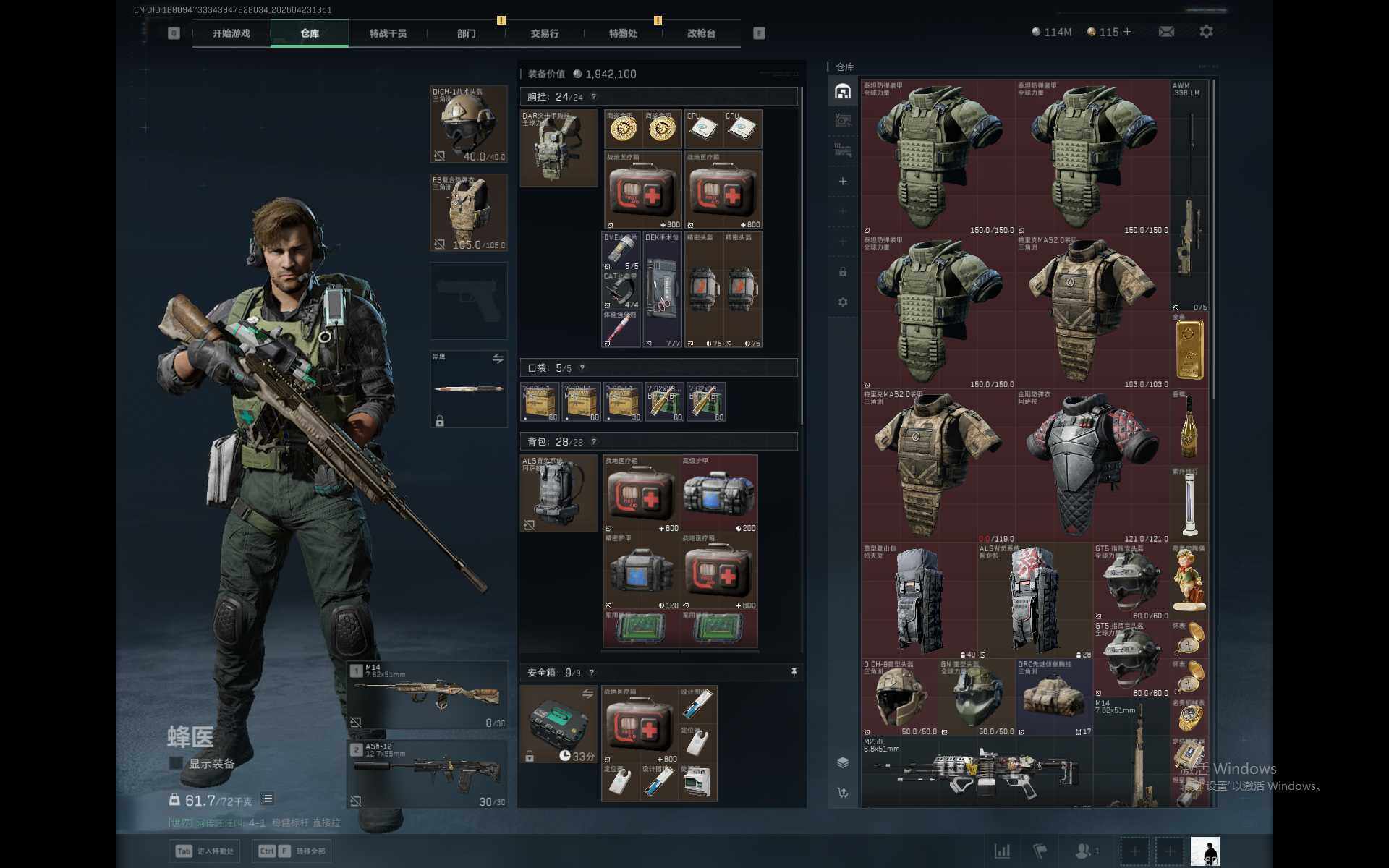Click the 装备价值 1,942,100 value
The height and width of the screenshot is (868, 1389).
[582, 74]
